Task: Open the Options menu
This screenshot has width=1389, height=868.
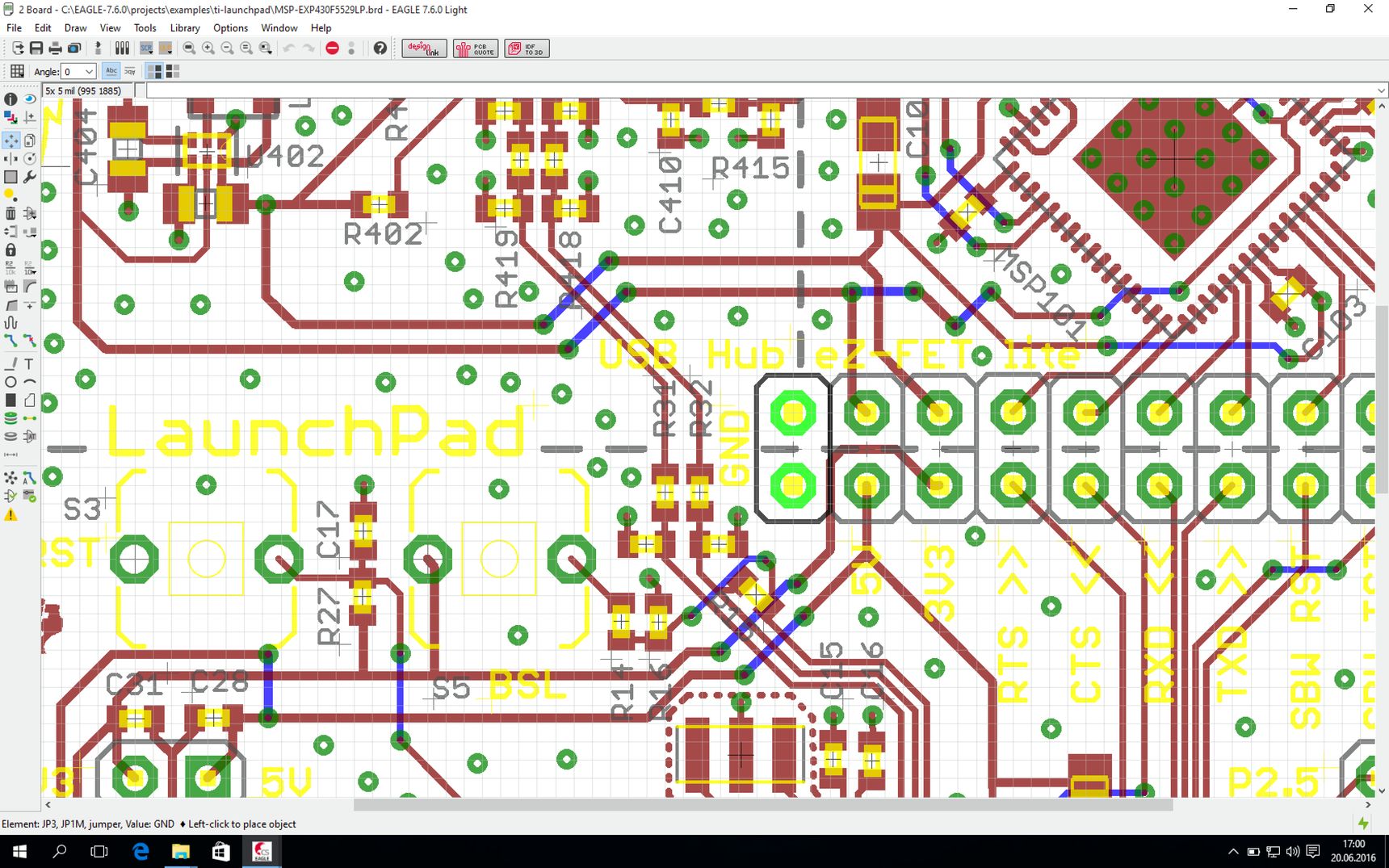Action: point(230,27)
